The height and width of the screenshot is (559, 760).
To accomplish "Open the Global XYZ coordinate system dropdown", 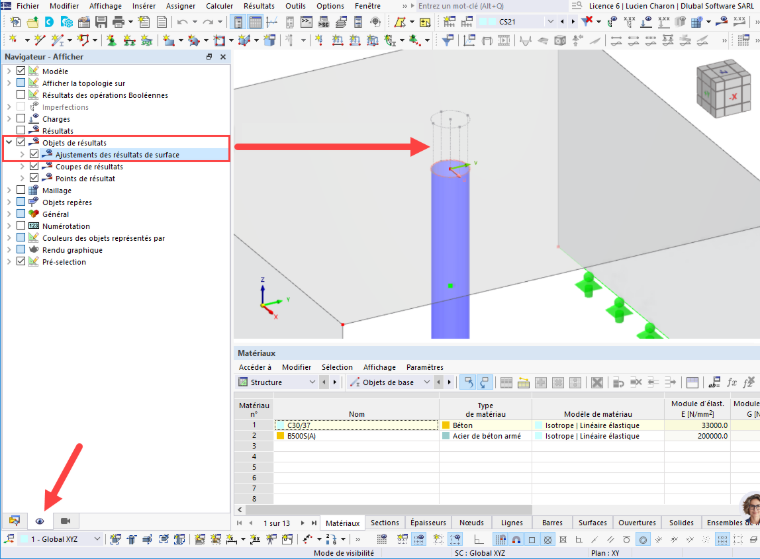I will 60,539.
